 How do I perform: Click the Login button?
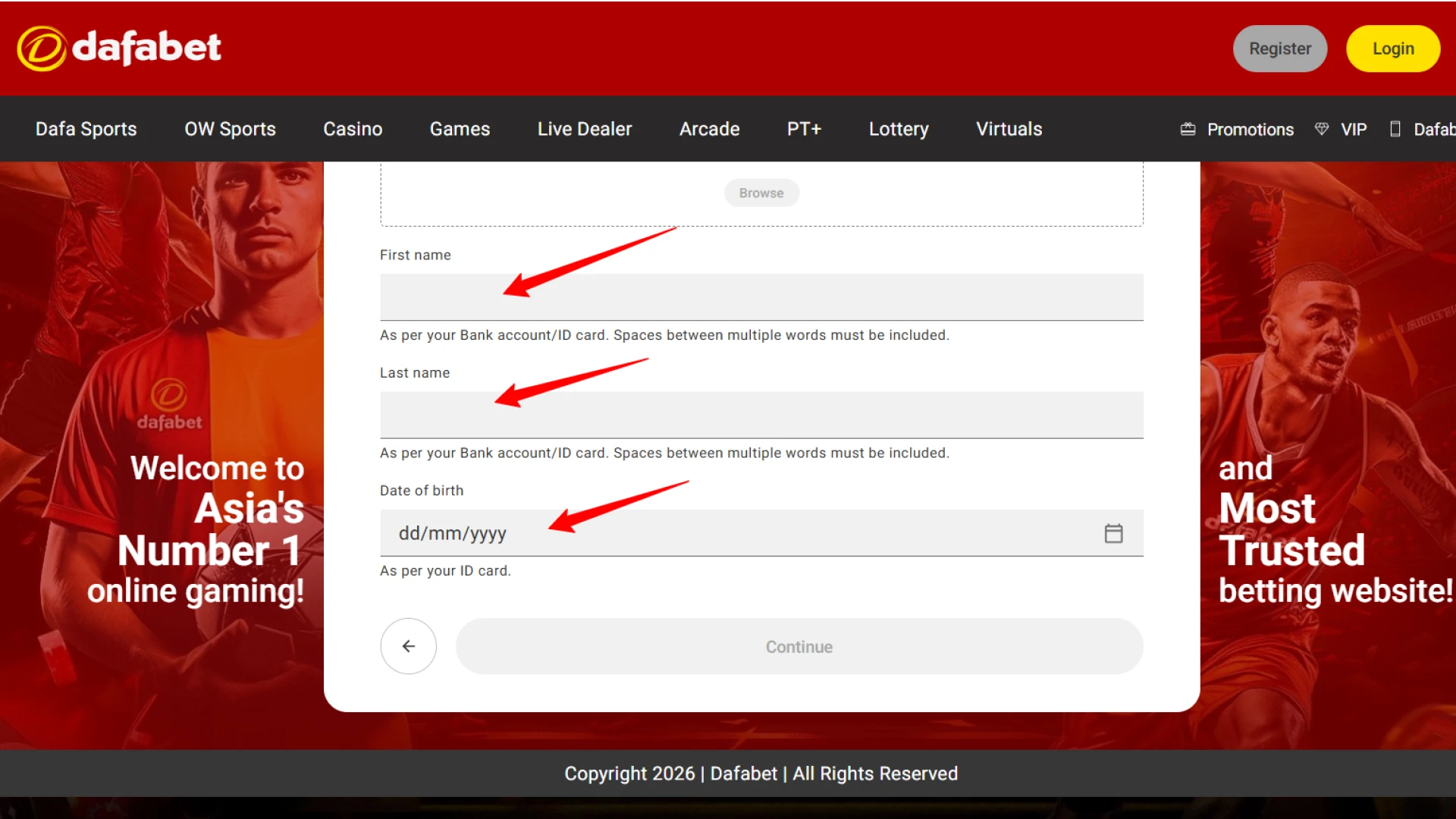pyautogui.click(x=1393, y=48)
